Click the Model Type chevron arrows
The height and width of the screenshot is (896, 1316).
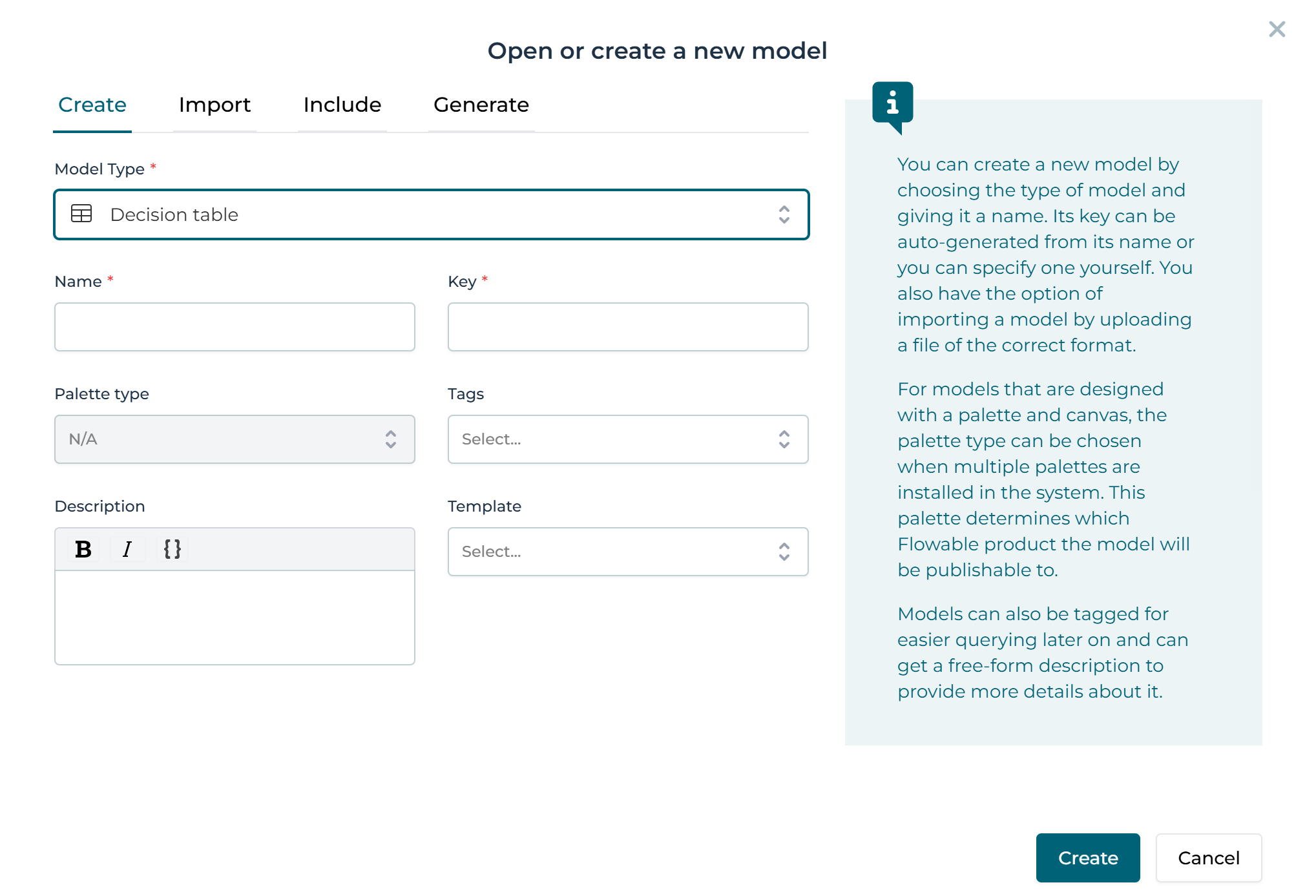tap(784, 214)
